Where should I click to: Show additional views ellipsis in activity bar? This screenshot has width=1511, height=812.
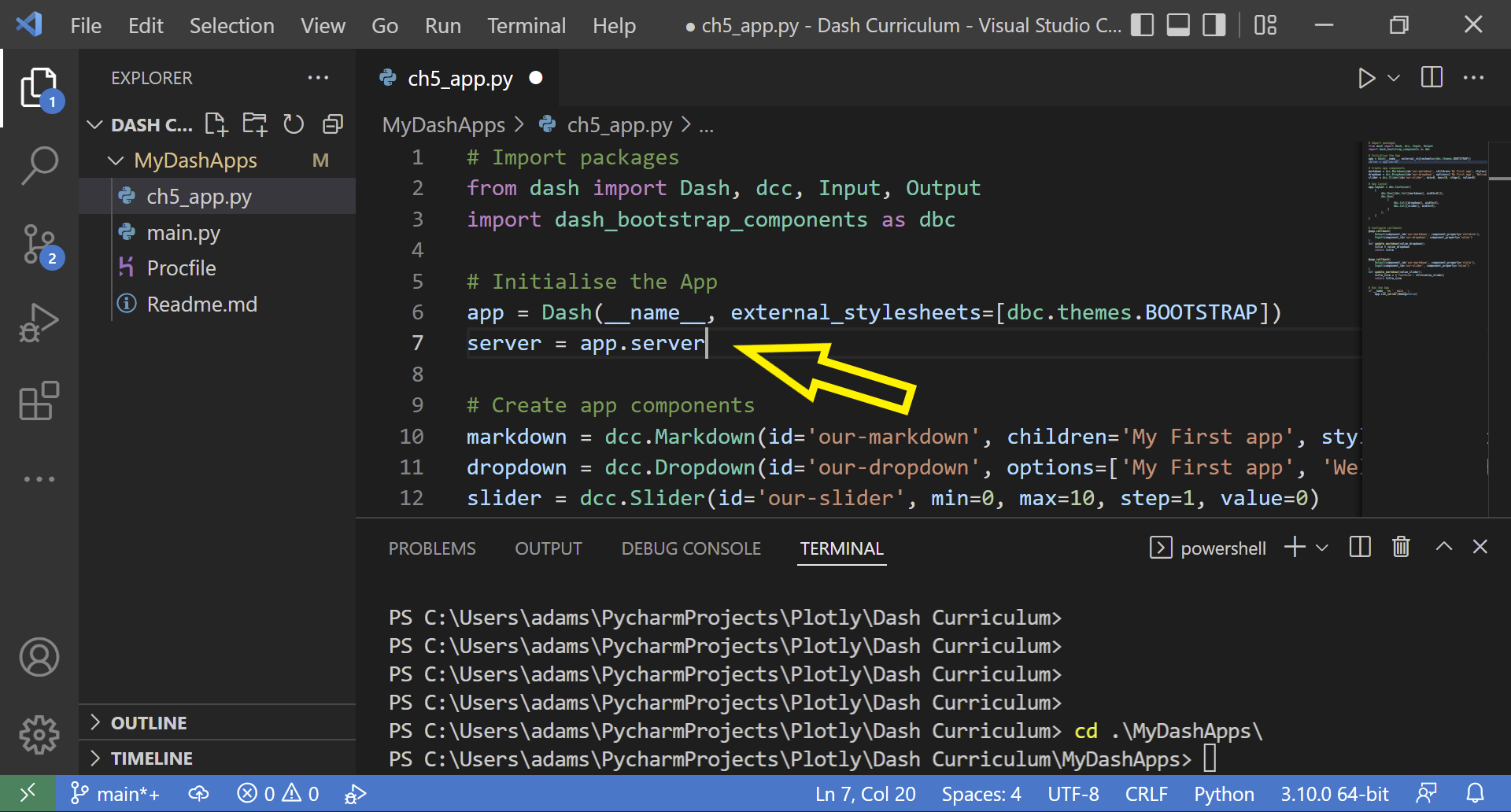[39, 478]
